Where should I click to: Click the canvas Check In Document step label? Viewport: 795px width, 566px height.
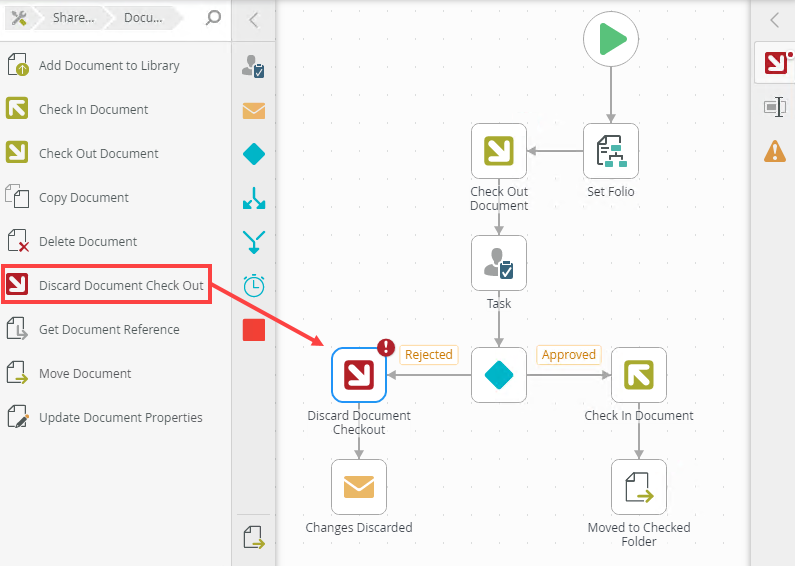[639, 415]
